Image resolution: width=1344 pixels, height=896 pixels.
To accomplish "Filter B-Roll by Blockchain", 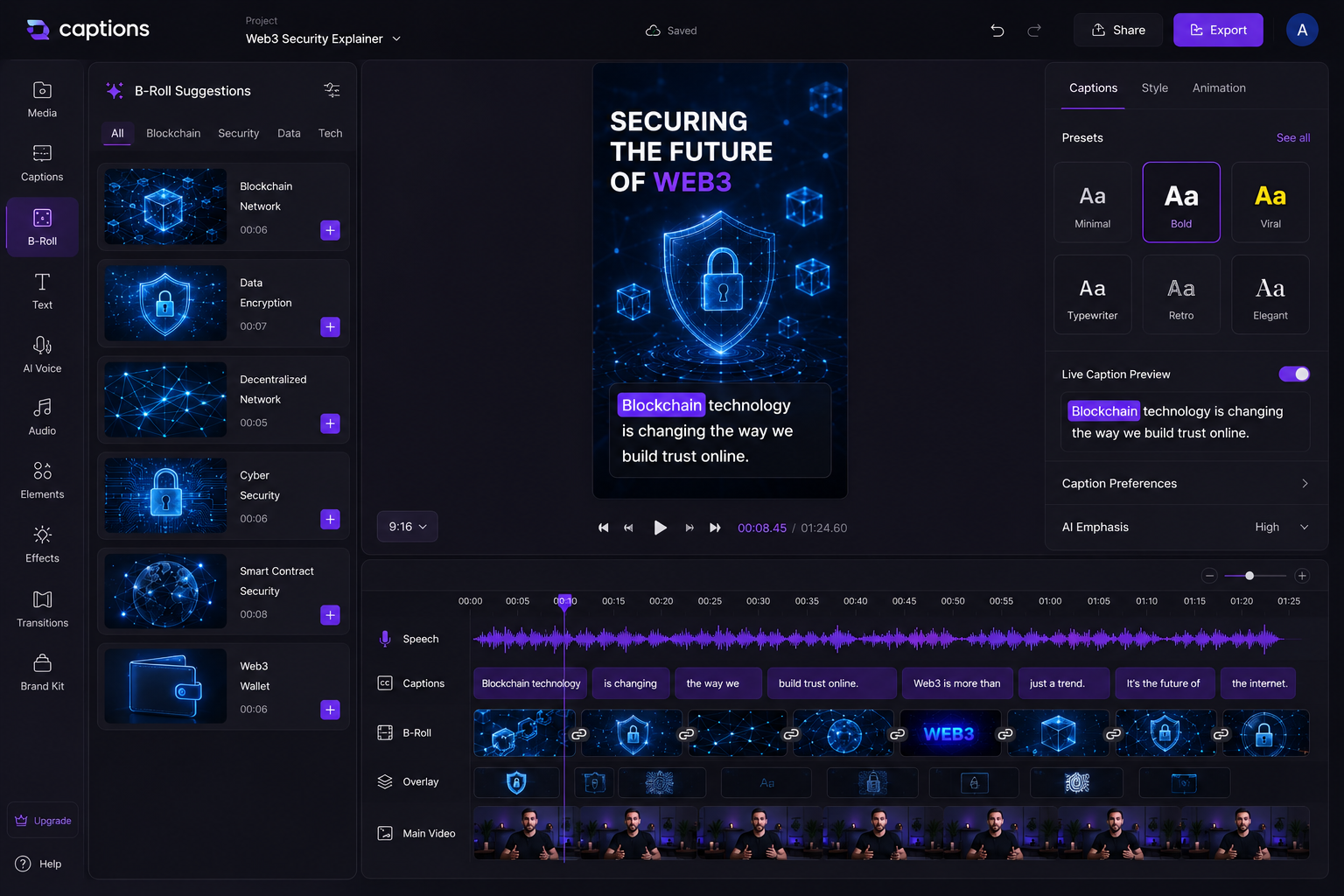I will point(173,133).
